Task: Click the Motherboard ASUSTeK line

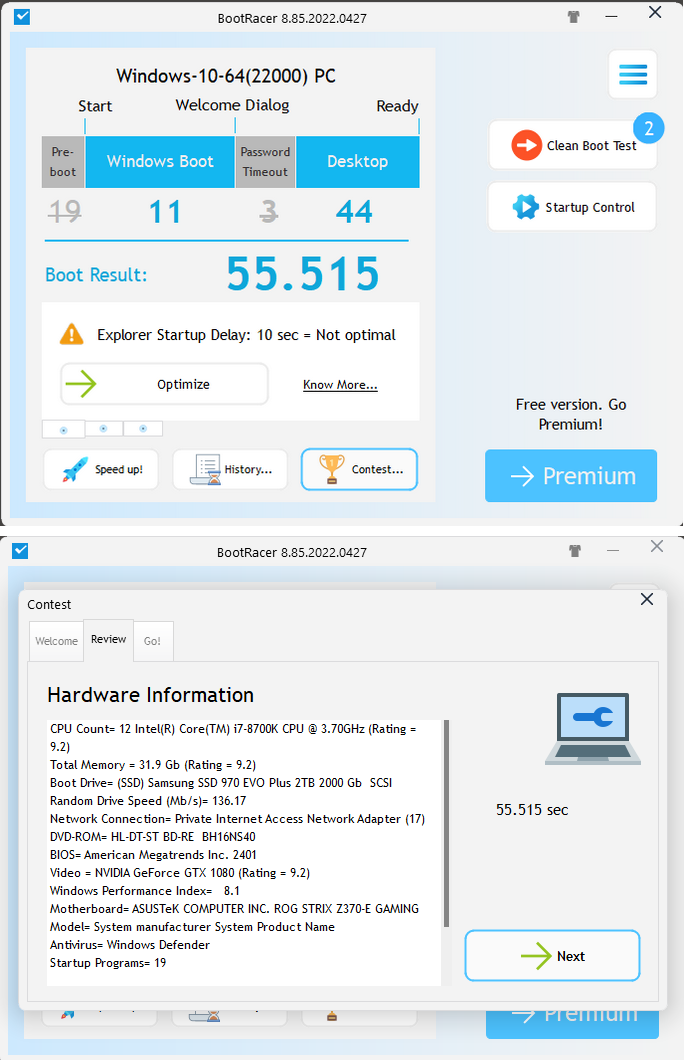Action: coord(234,909)
